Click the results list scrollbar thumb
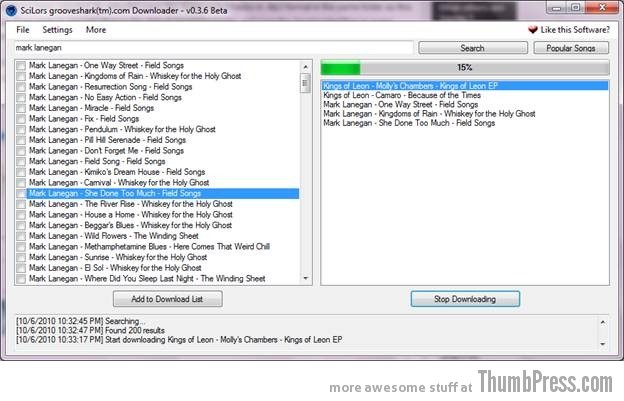This screenshot has height=401, width=624. coord(305,83)
